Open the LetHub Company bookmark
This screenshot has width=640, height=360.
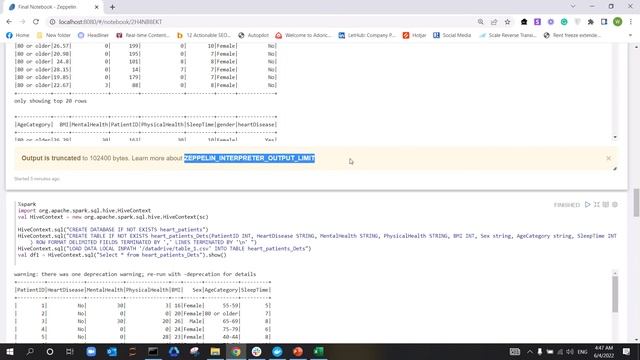click(367, 35)
